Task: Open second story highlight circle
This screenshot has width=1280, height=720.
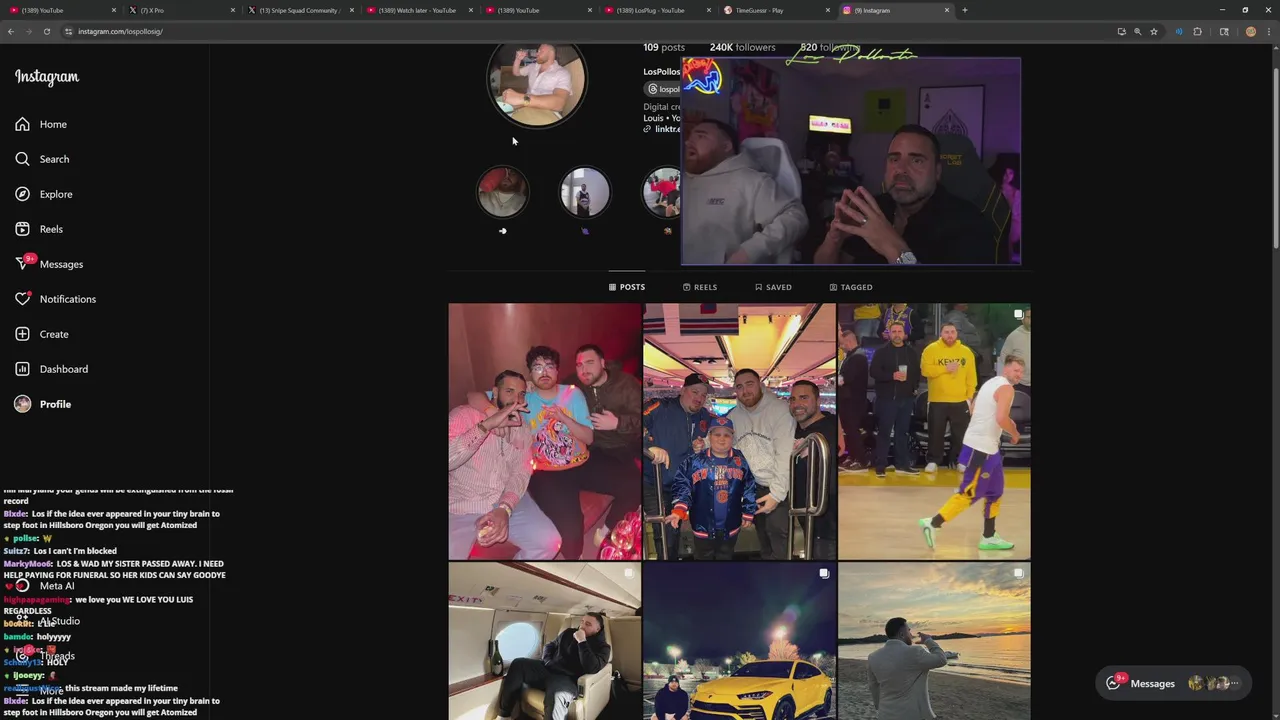Action: (x=585, y=192)
